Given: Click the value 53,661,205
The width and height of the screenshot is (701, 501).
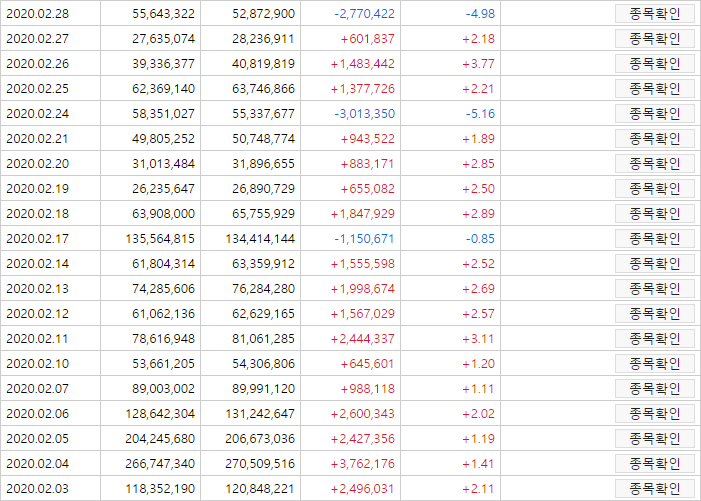Looking at the screenshot, I should (163, 364).
